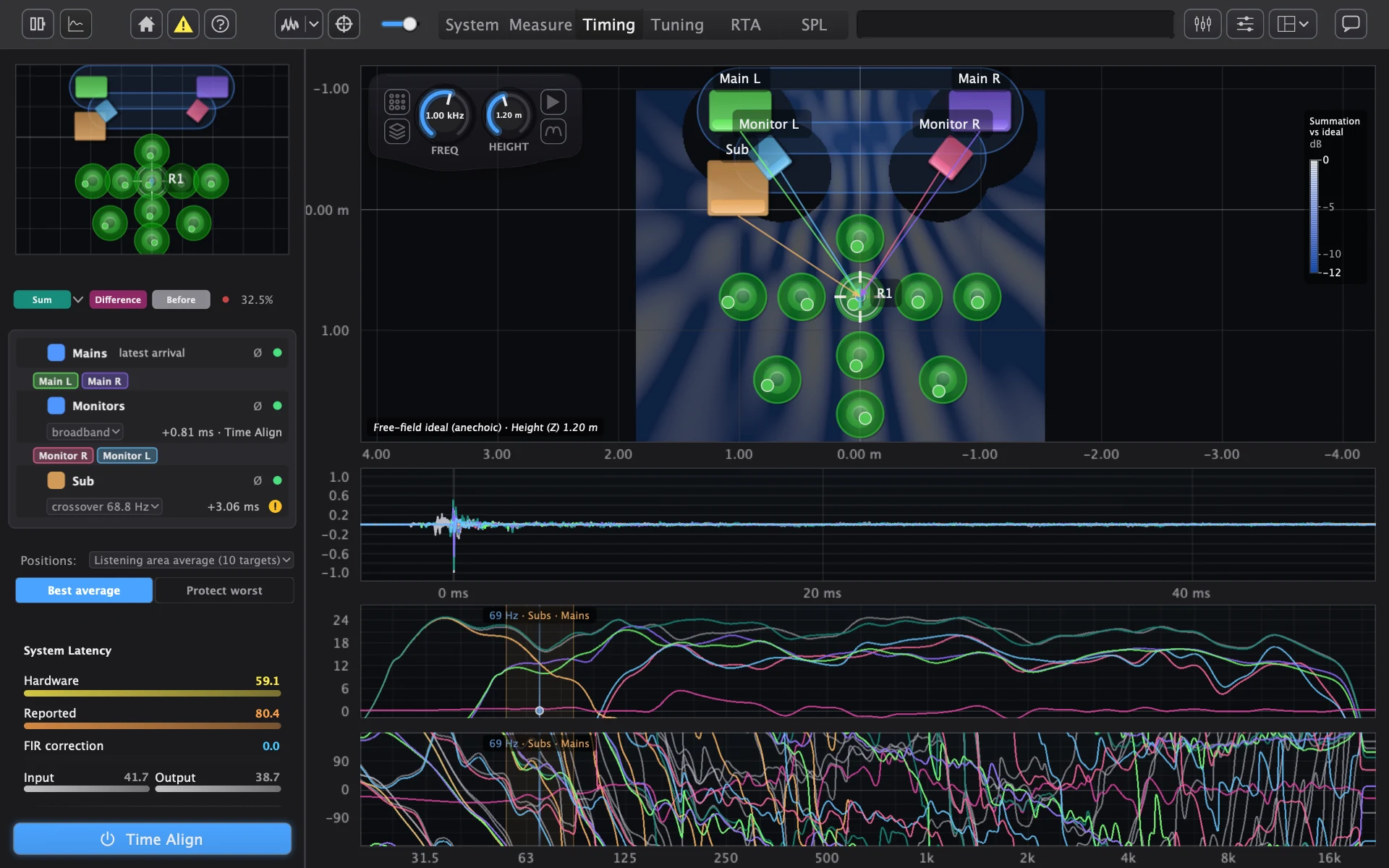Click the graph view icon
Viewport: 1389px width, 868px height.
[76, 25]
